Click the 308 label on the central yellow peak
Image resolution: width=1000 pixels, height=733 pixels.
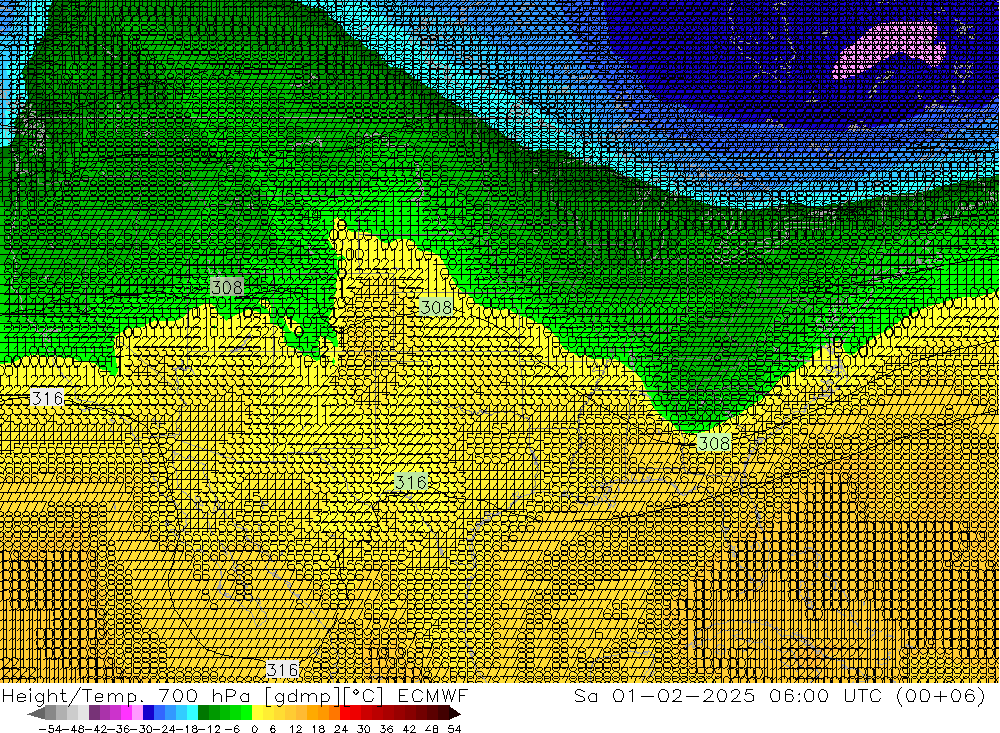[436, 307]
